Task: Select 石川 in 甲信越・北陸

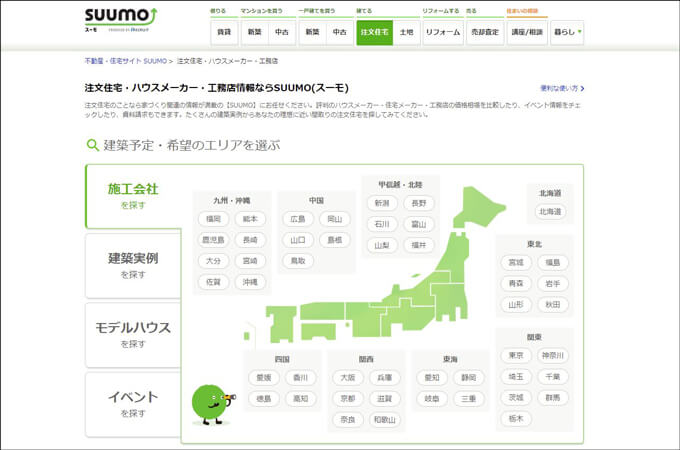Action: (382, 224)
